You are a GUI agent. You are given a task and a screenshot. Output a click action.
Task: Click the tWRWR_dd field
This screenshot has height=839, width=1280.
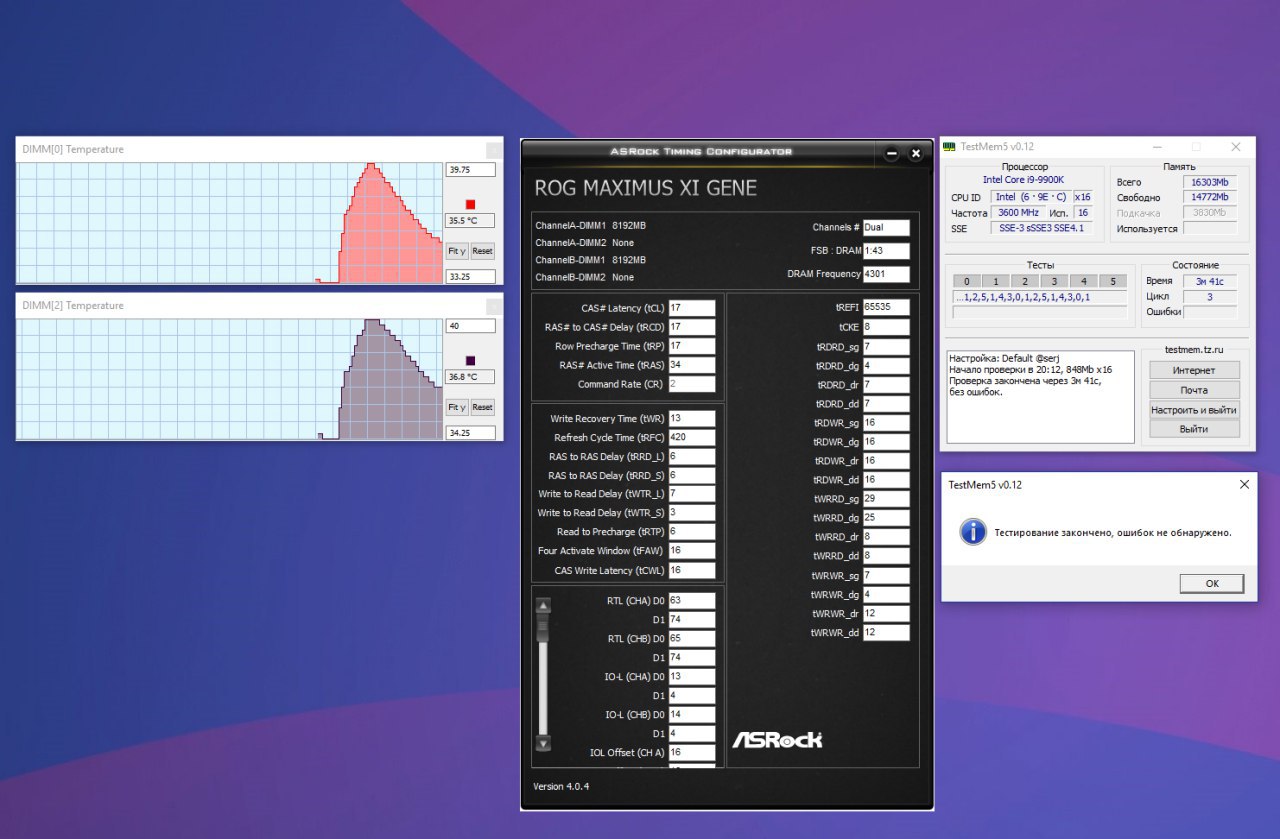(x=886, y=633)
